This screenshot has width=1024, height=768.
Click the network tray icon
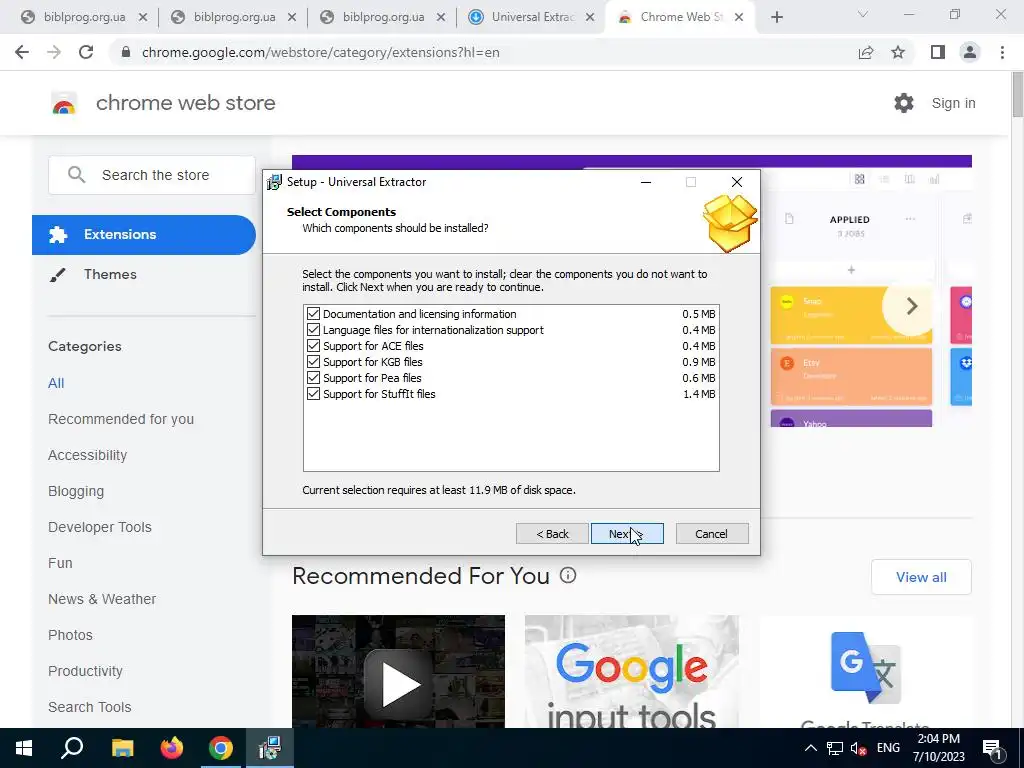tap(835, 748)
